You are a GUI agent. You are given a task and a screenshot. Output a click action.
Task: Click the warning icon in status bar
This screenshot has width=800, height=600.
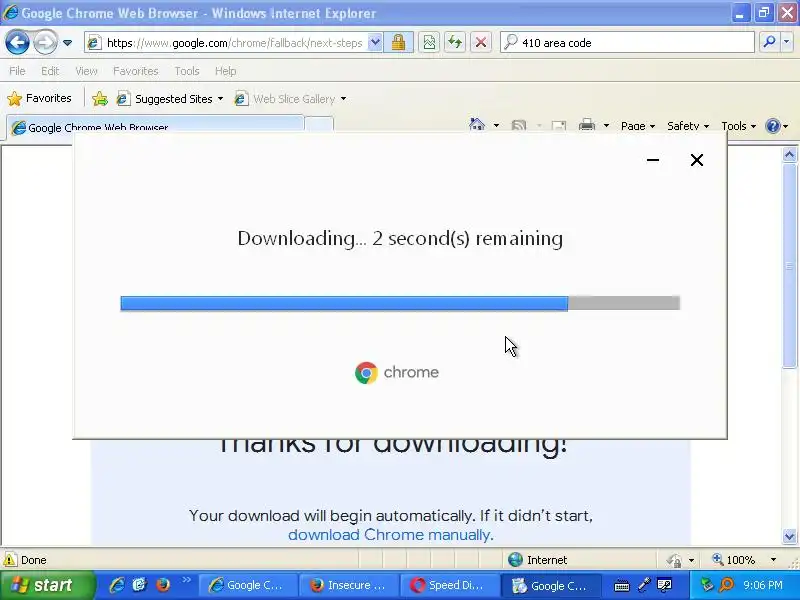10,560
